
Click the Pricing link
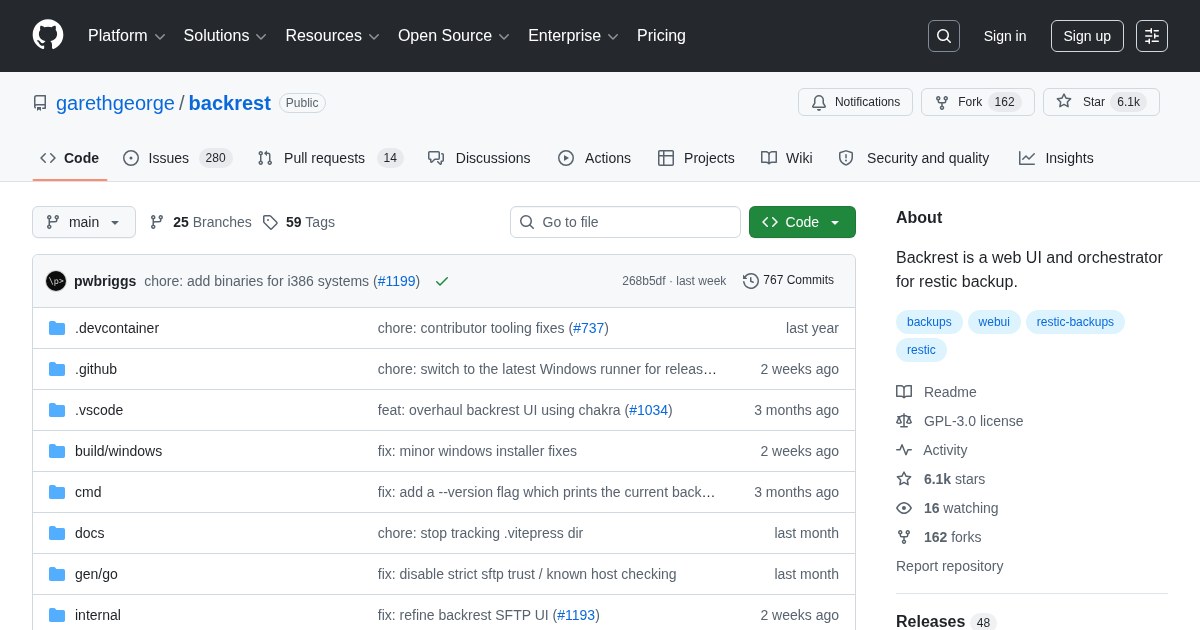(x=661, y=36)
